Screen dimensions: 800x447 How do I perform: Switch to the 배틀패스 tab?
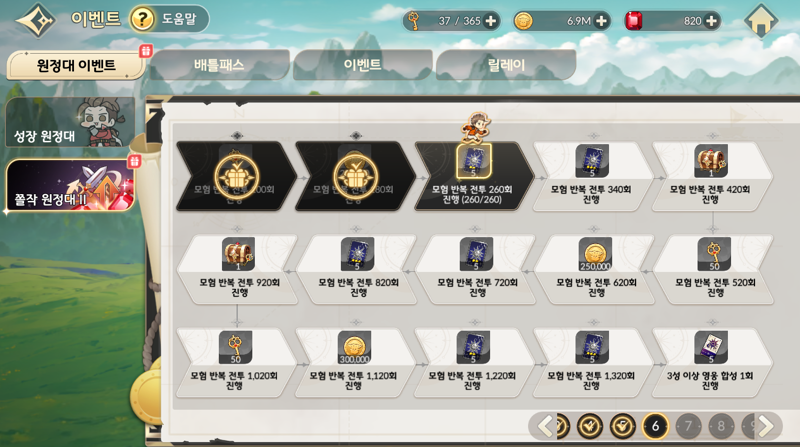(x=219, y=65)
